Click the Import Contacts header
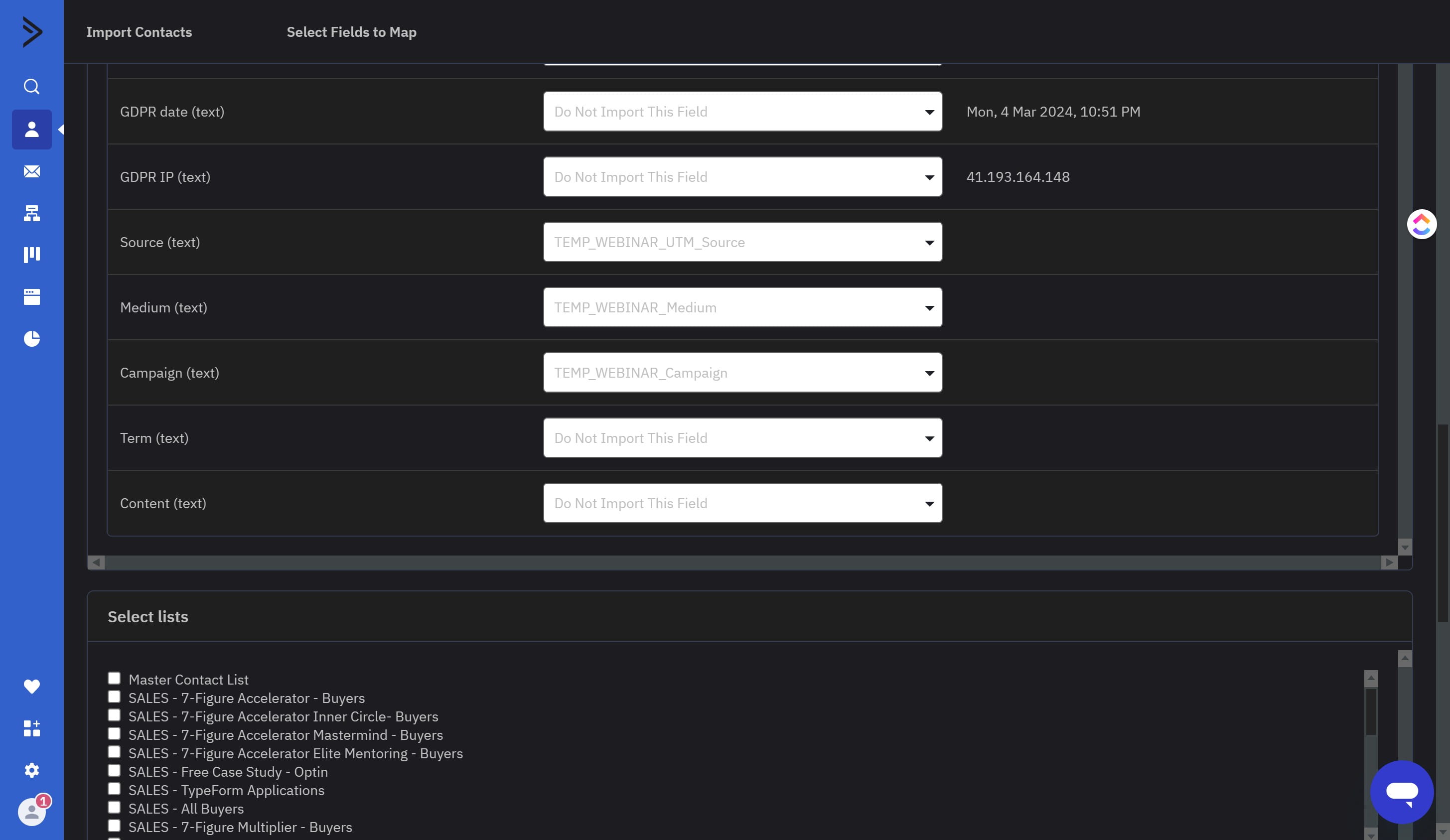This screenshot has height=840, width=1450. pyautogui.click(x=139, y=32)
